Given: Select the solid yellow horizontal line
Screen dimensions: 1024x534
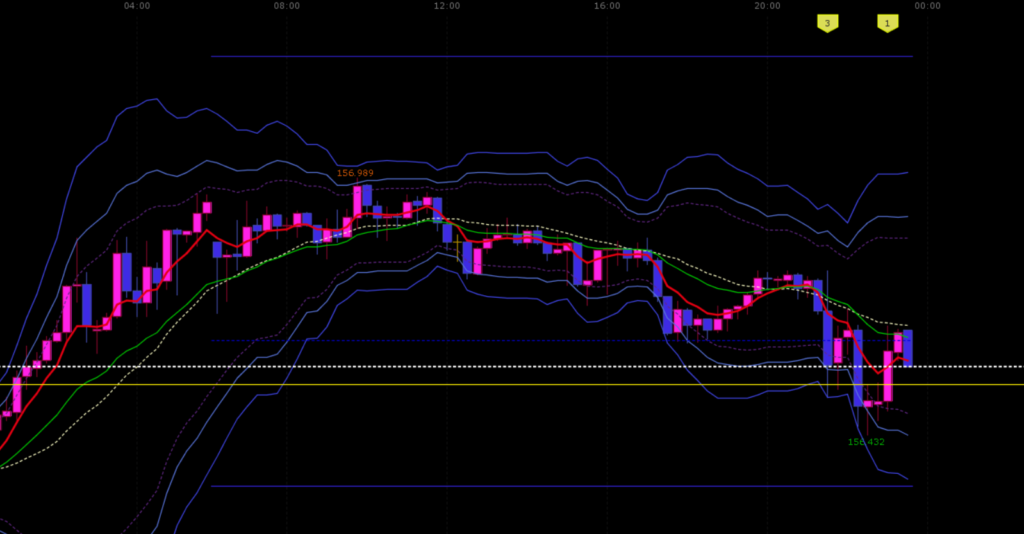Looking at the screenshot, I should (512, 385).
